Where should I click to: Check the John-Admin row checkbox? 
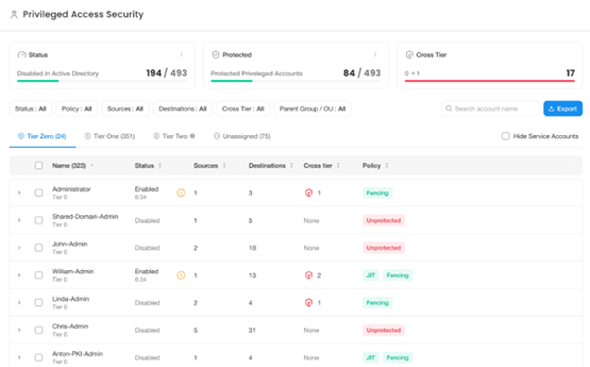(38, 248)
